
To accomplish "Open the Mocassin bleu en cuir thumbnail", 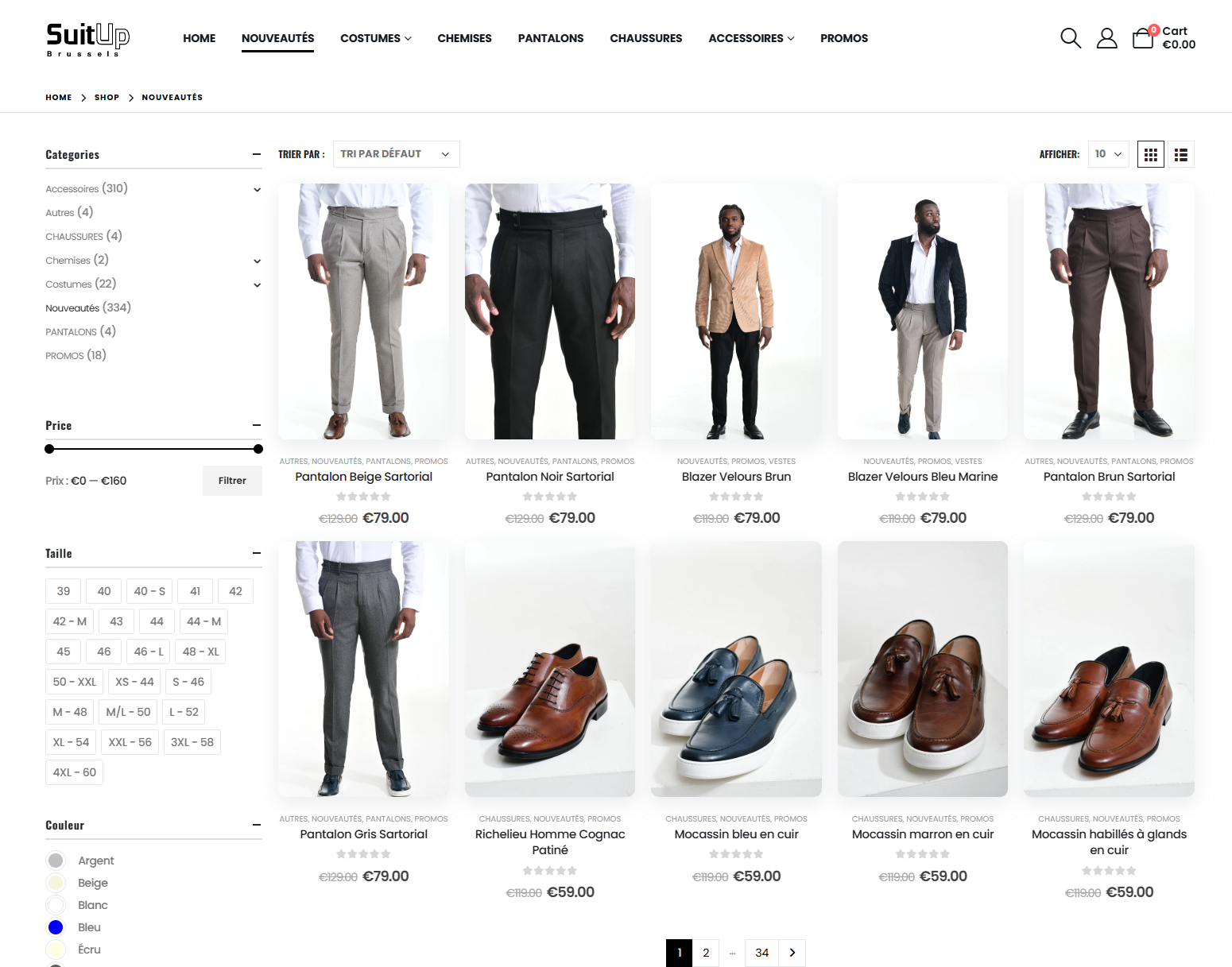I will click(x=736, y=669).
